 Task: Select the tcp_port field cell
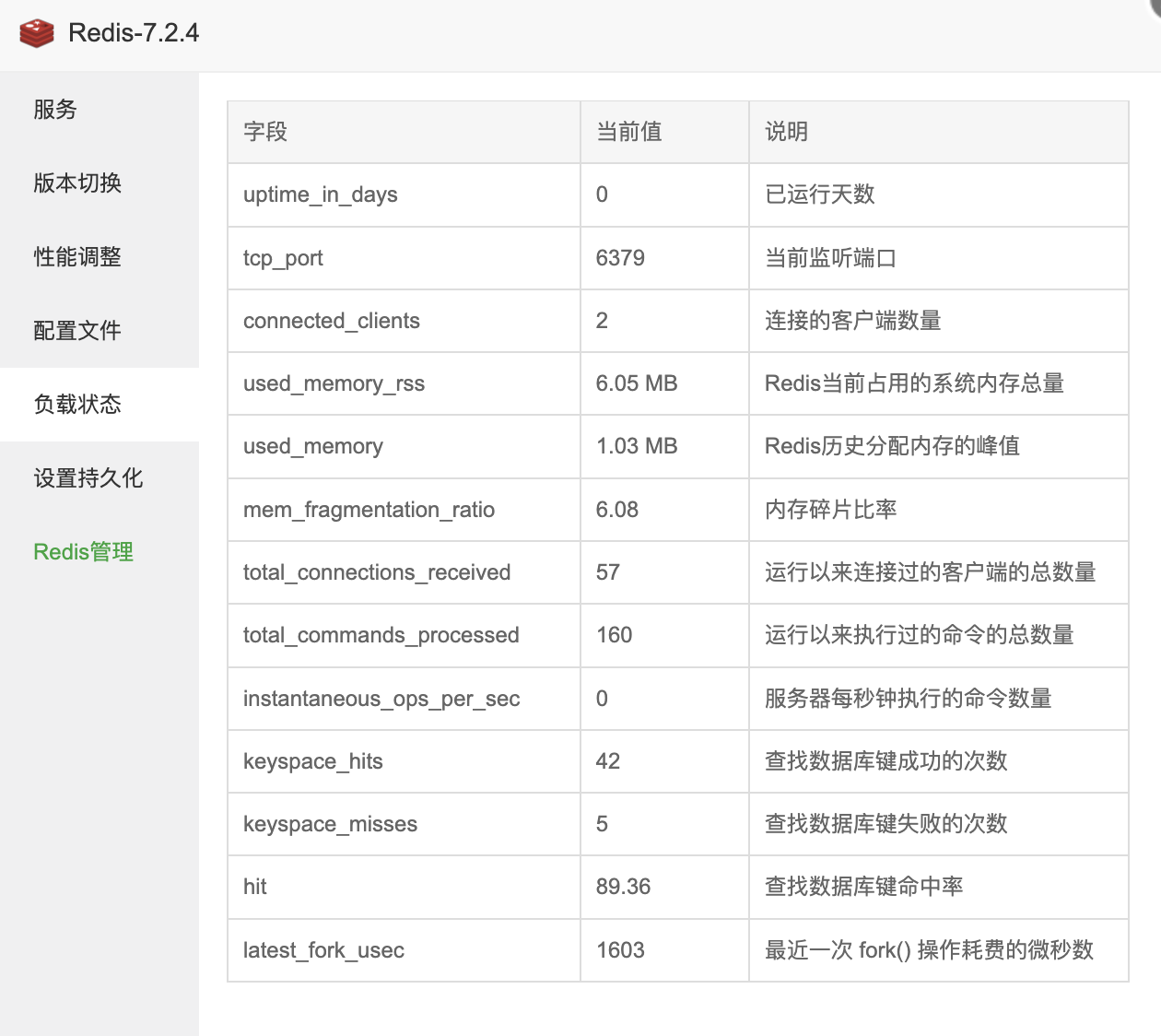tap(404, 258)
